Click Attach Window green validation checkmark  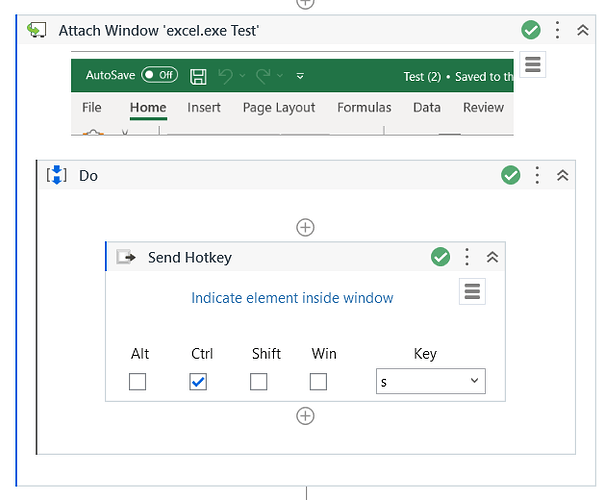531,30
